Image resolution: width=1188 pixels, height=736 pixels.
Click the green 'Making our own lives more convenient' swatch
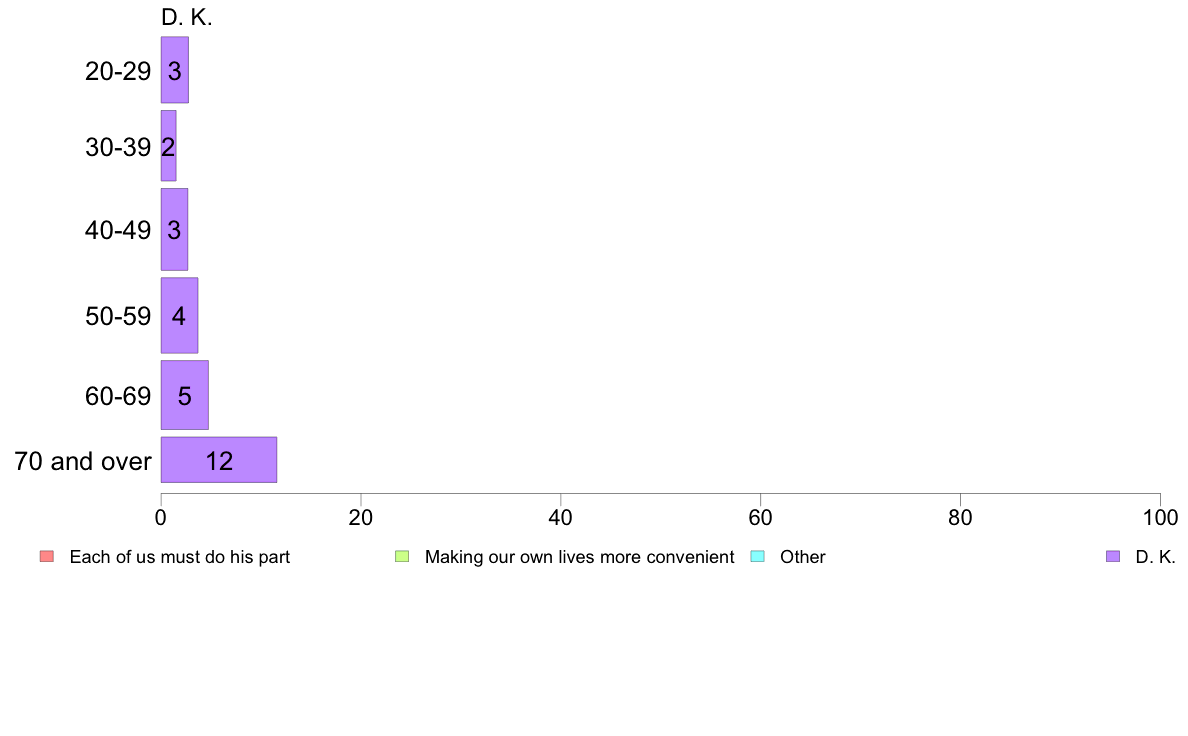click(402, 557)
